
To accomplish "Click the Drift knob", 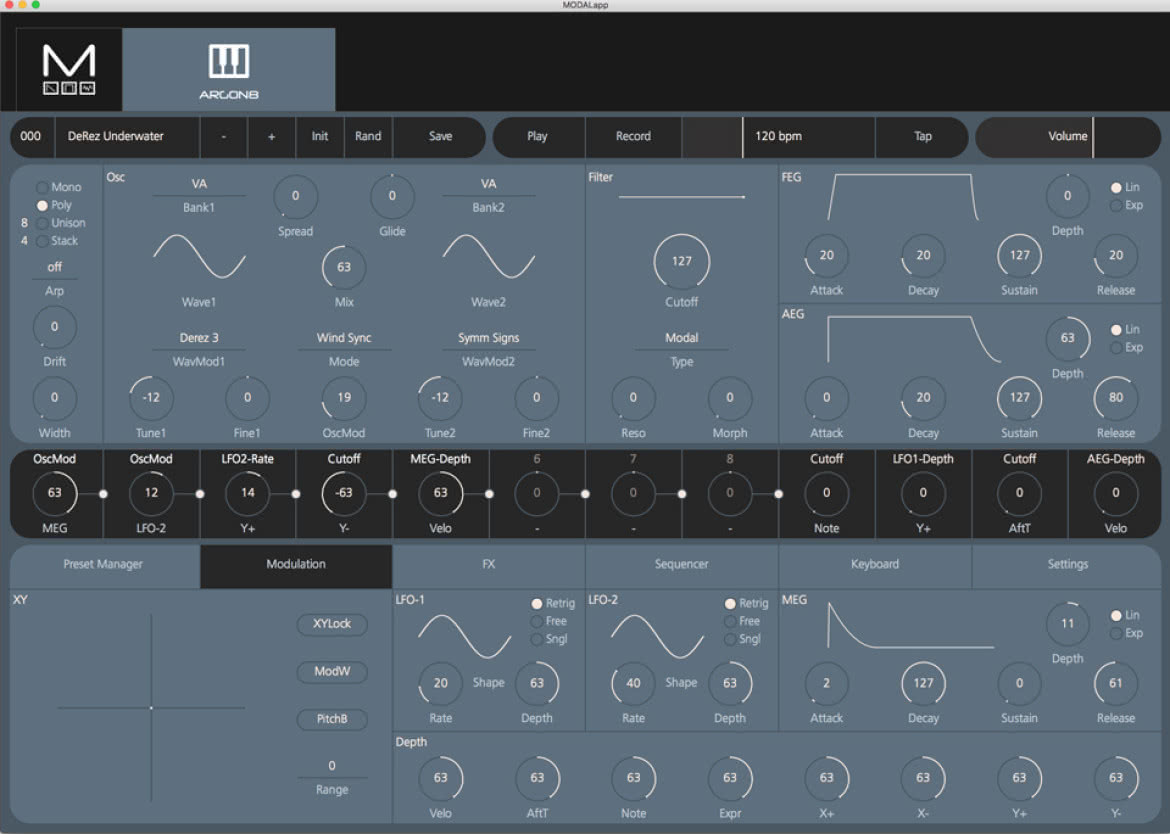I will (x=54, y=327).
